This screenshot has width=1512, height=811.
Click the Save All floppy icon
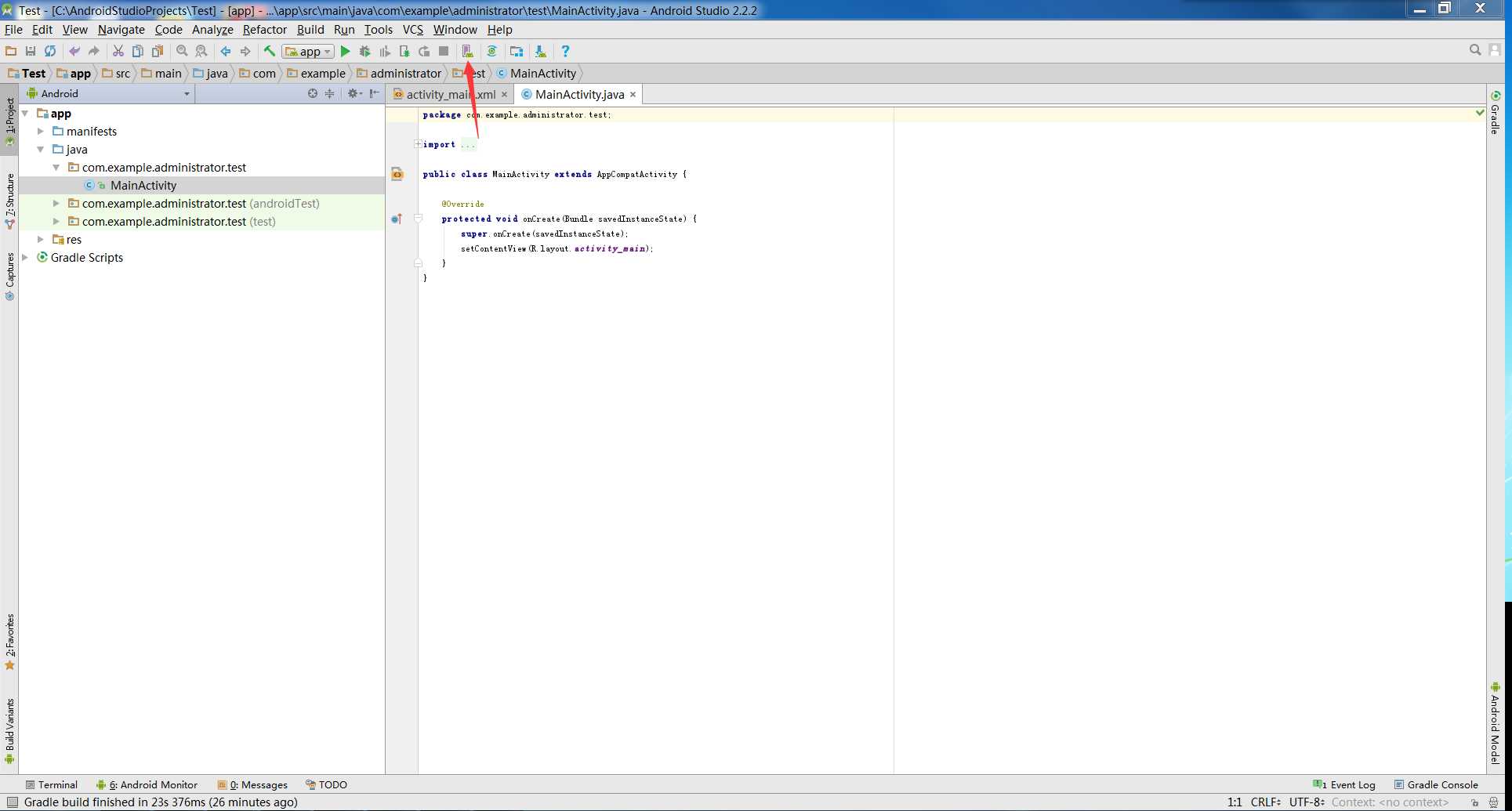(31, 52)
